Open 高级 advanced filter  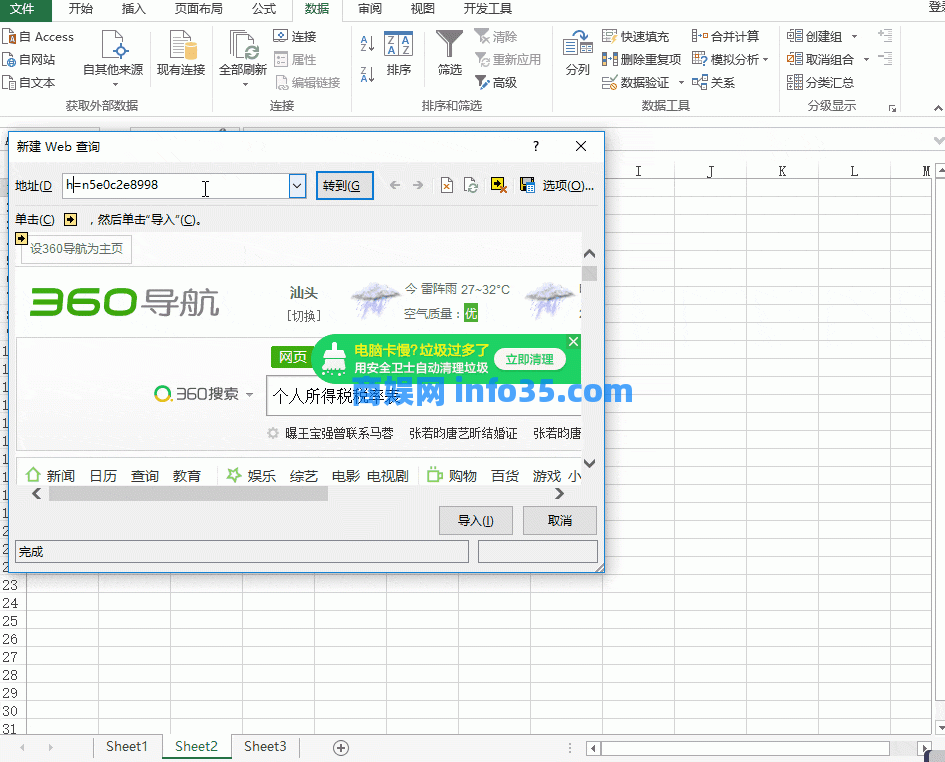(x=495, y=82)
